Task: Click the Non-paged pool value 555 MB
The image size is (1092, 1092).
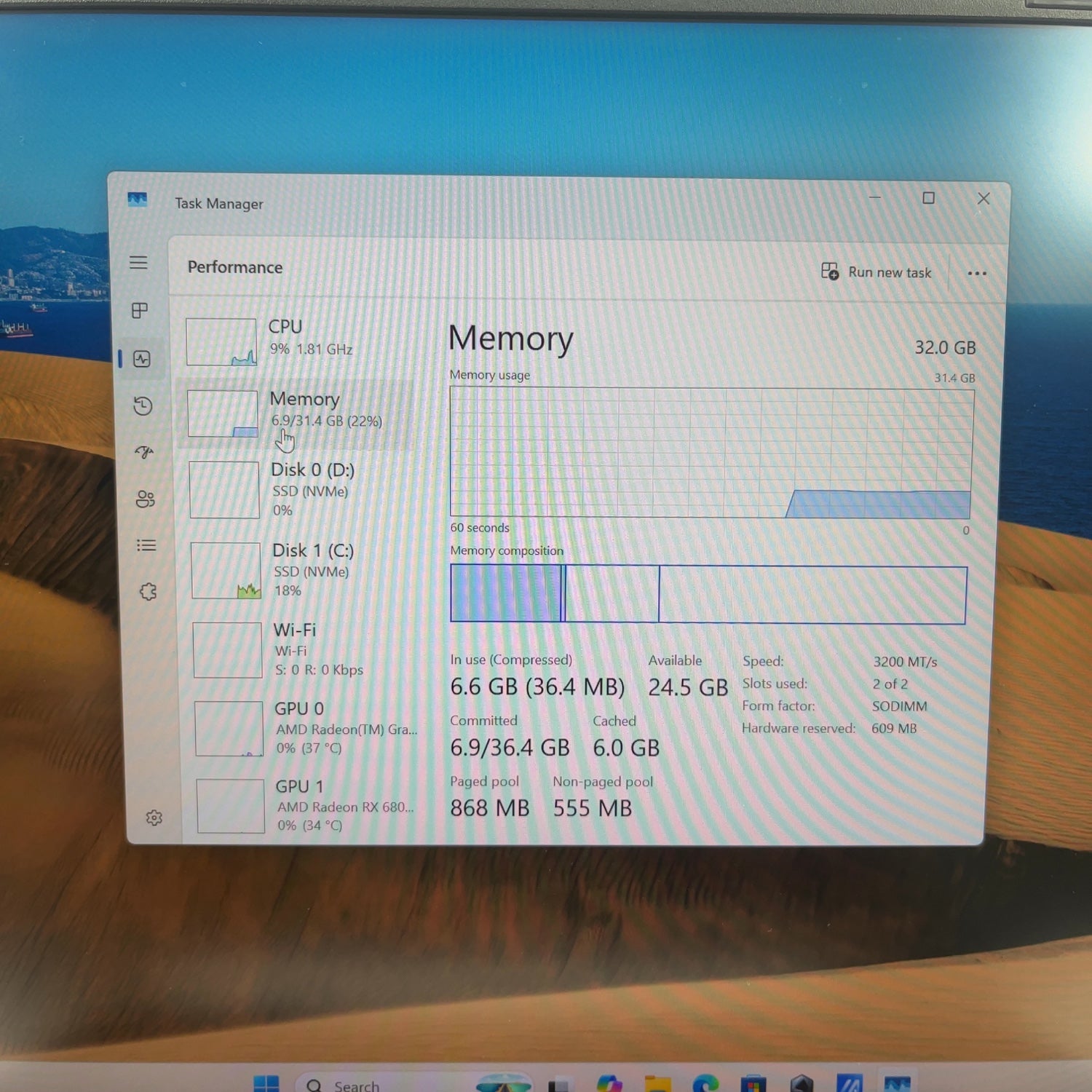Action: coord(593,808)
